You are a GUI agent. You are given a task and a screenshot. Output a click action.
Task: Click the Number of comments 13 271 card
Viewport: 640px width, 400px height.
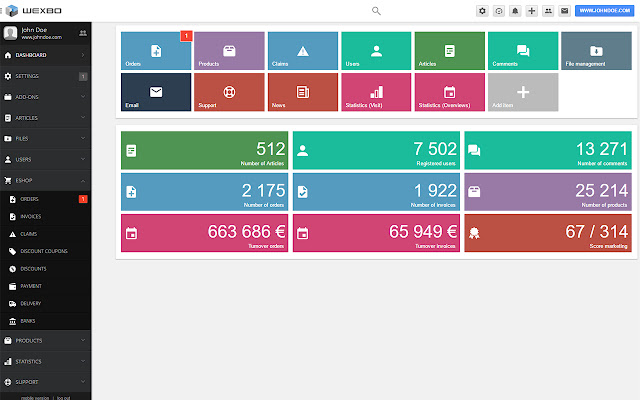point(548,150)
